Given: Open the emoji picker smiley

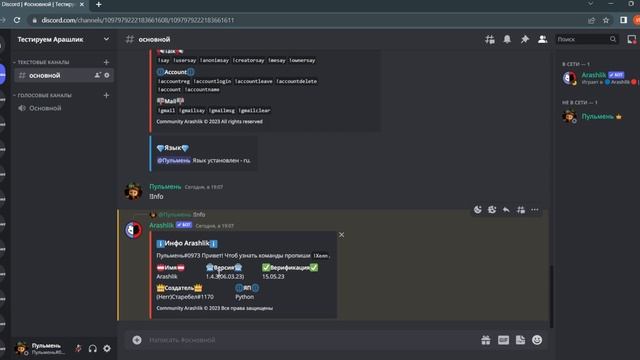Looking at the screenshot, I should coord(537,340).
